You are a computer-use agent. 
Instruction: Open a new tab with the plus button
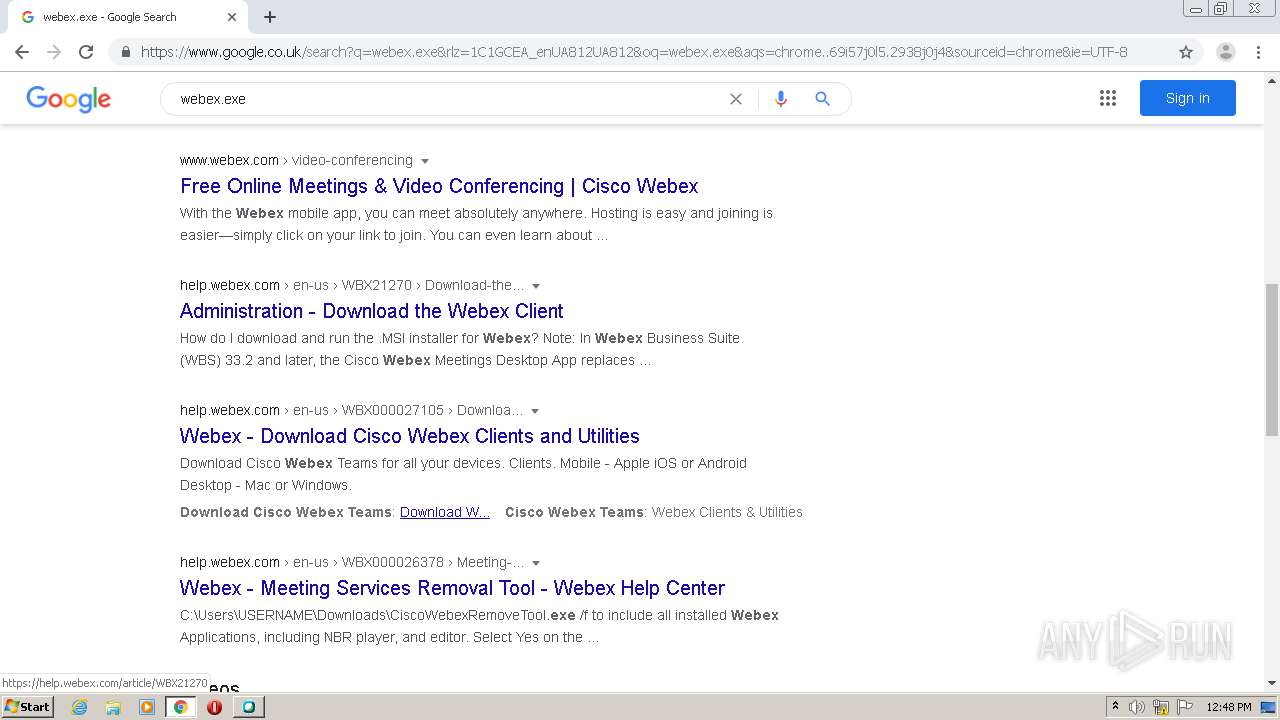[270, 17]
